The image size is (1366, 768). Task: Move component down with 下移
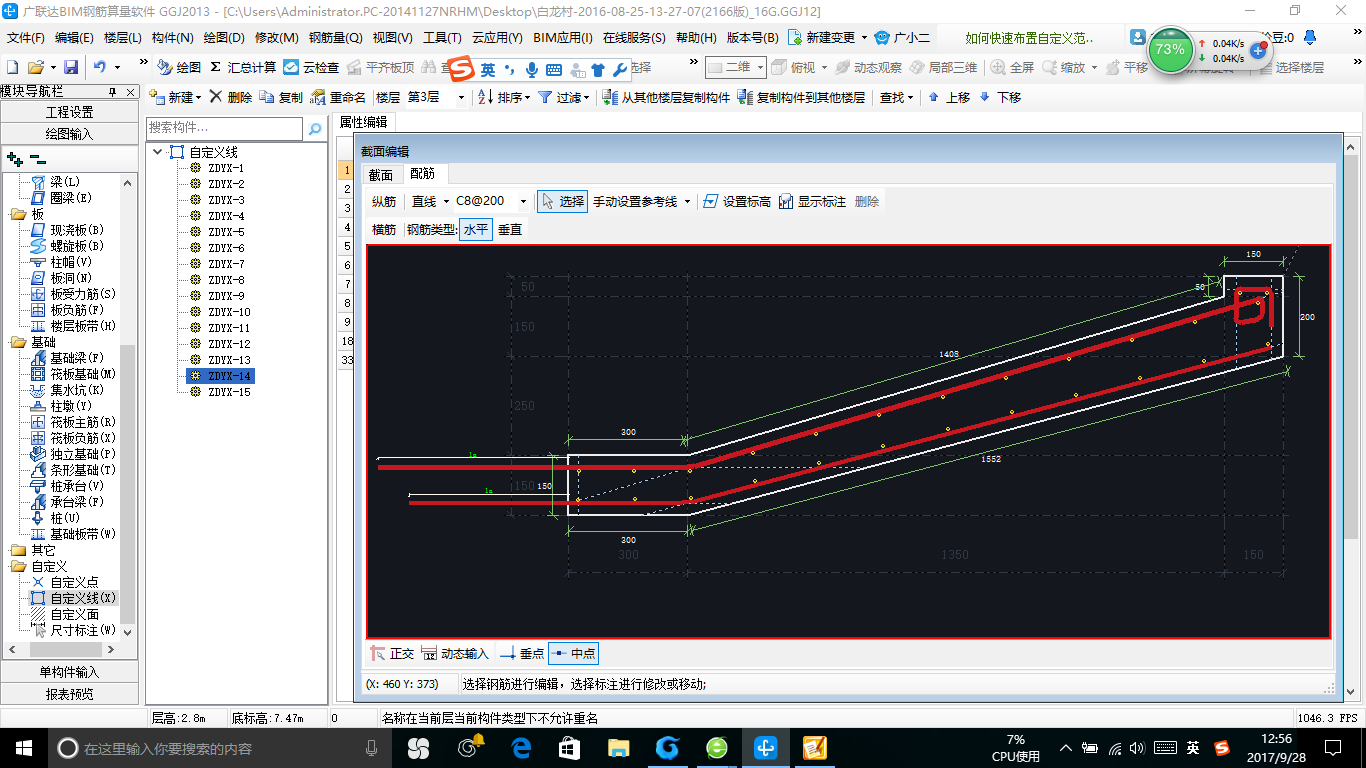(x=1000, y=97)
